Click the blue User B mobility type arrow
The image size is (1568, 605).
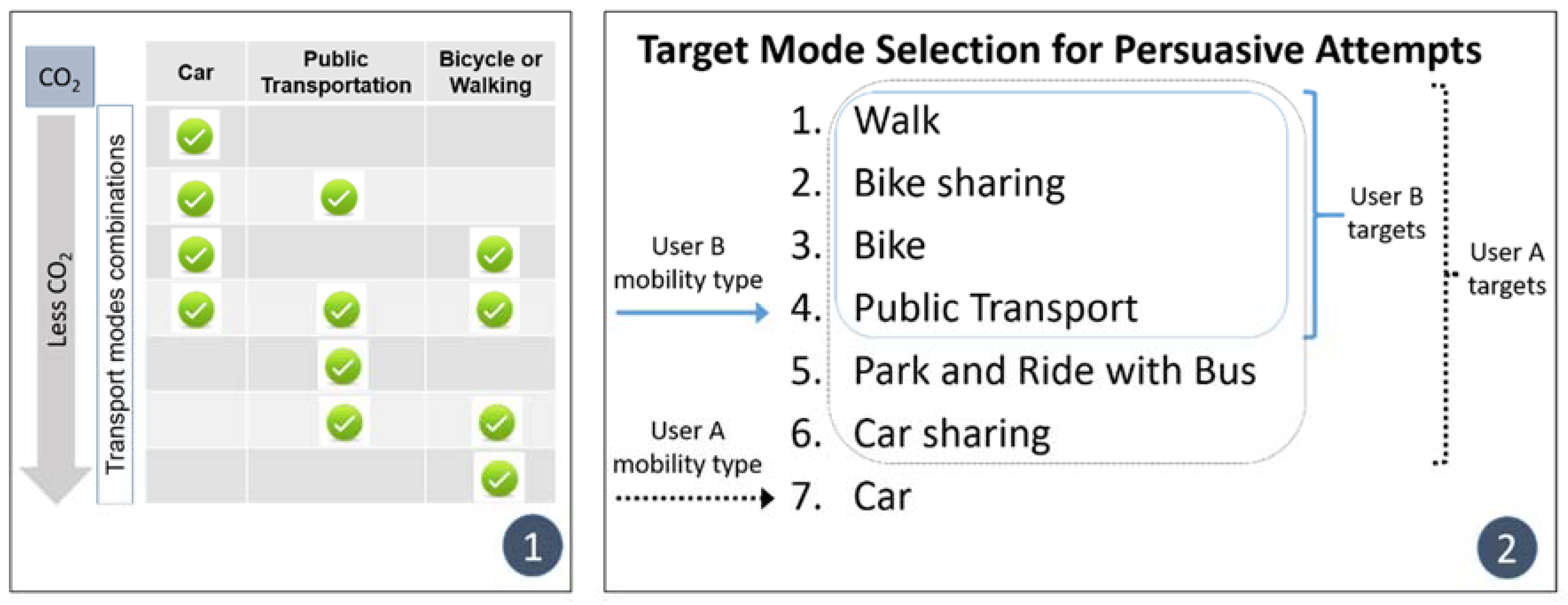692,313
